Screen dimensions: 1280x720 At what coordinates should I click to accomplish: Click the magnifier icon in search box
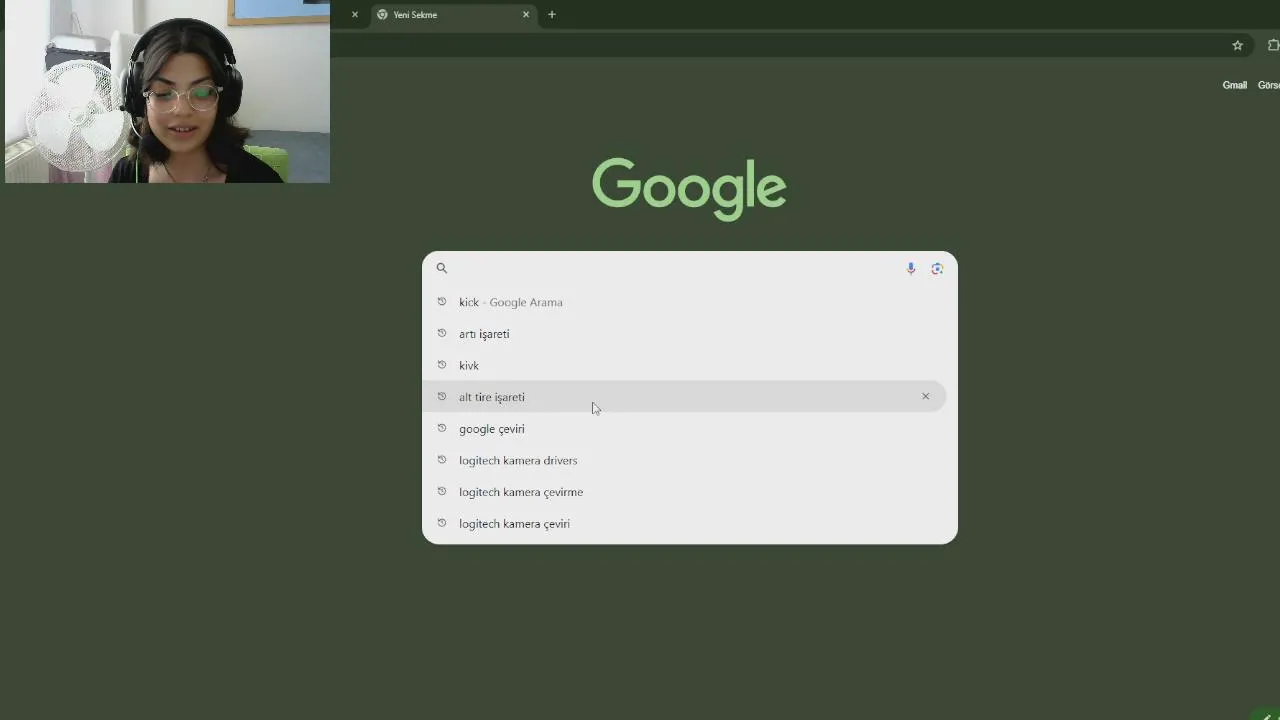[441, 268]
